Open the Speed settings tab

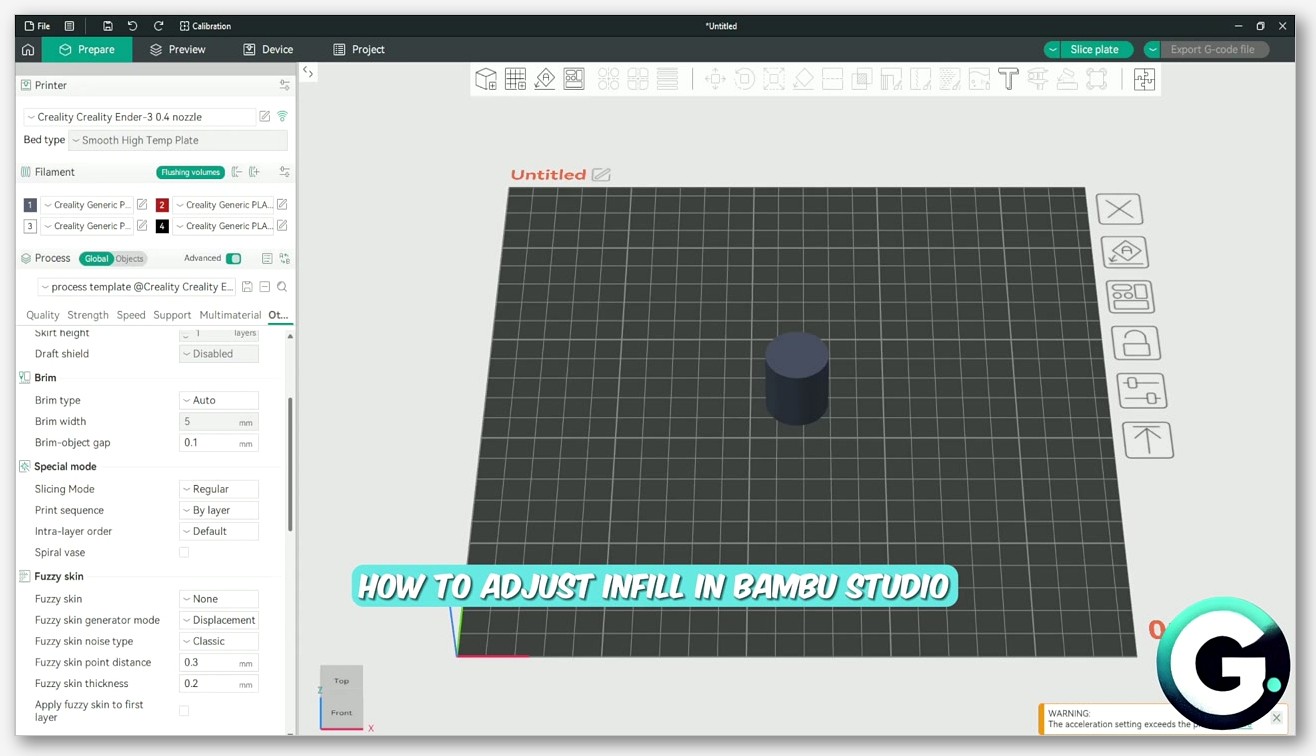tap(131, 315)
